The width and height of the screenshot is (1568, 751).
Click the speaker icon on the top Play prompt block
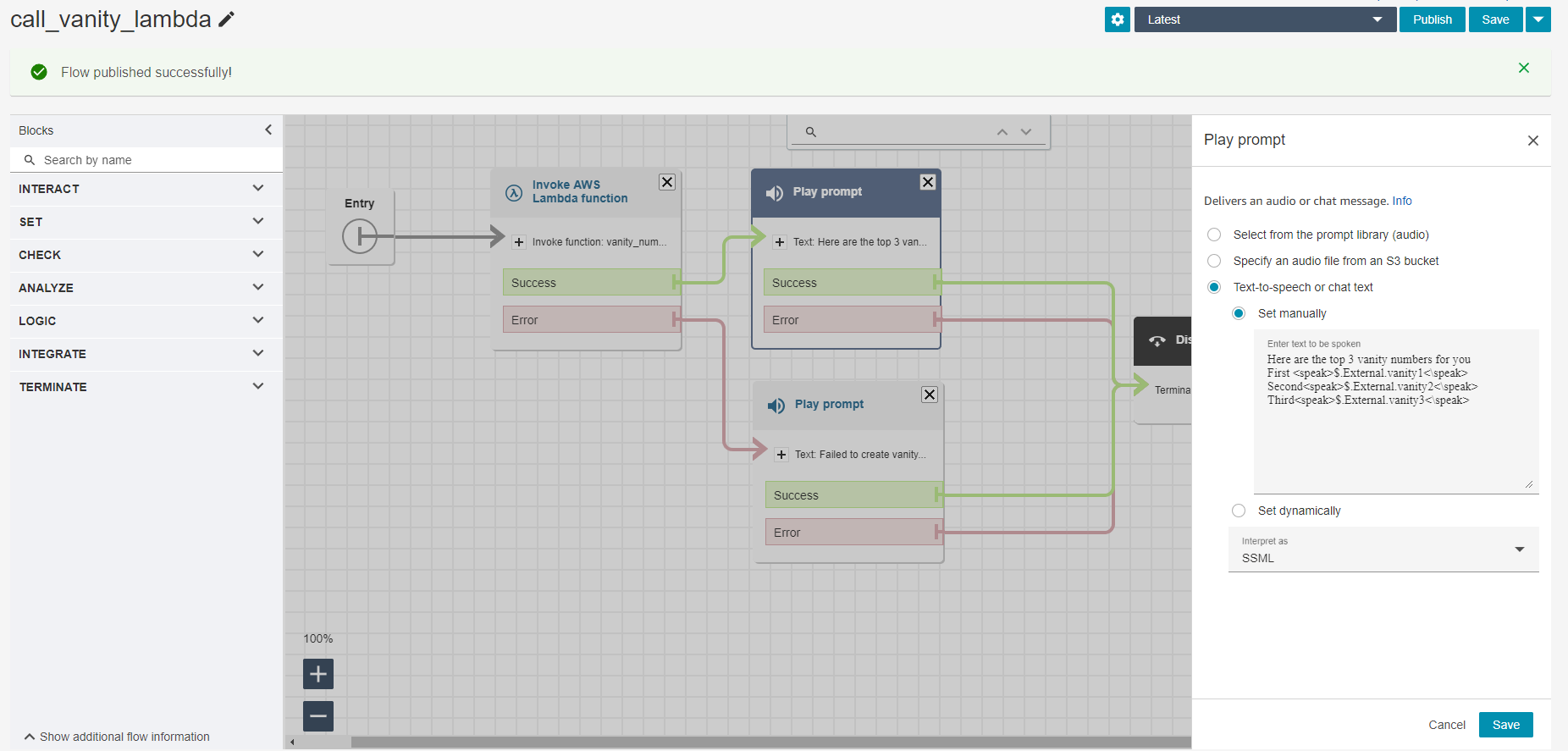[x=775, y=193]
